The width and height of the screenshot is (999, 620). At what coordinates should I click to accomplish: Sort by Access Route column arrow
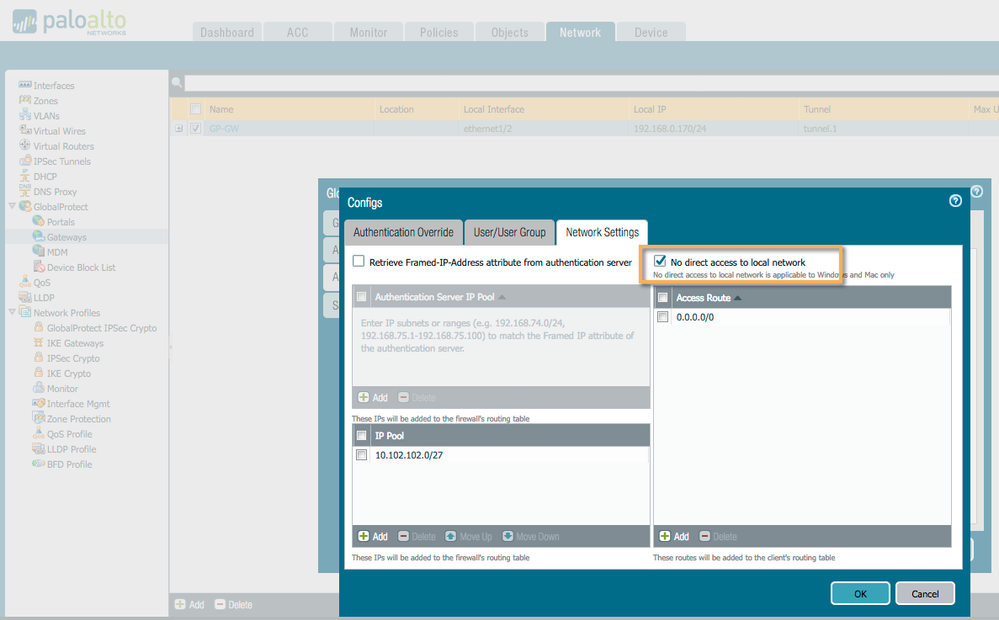point(738,298)
